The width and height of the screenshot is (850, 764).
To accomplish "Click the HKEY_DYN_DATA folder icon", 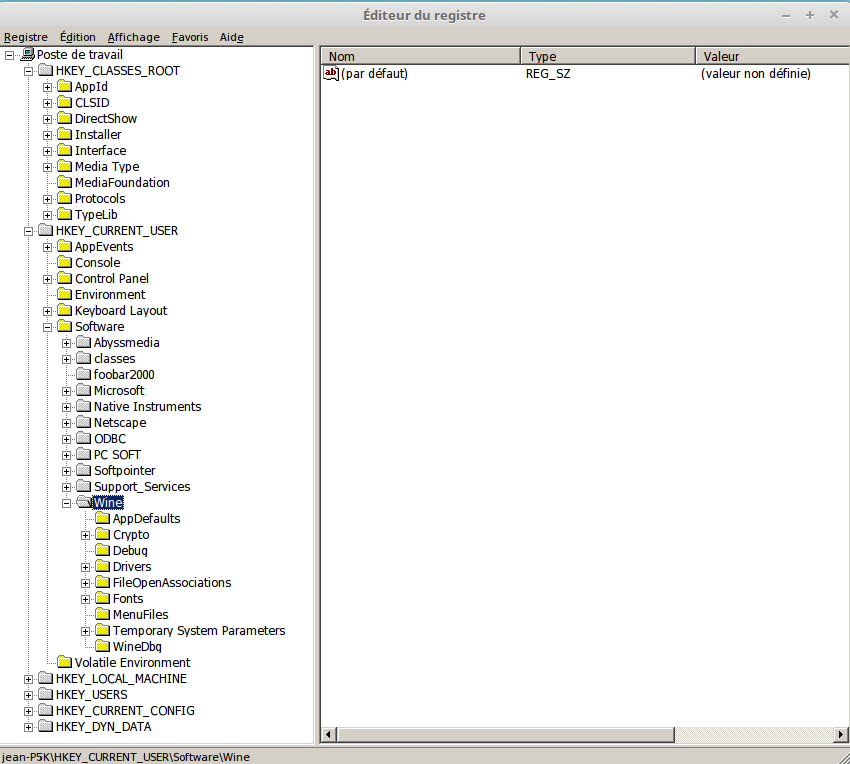I will point(46,727).
